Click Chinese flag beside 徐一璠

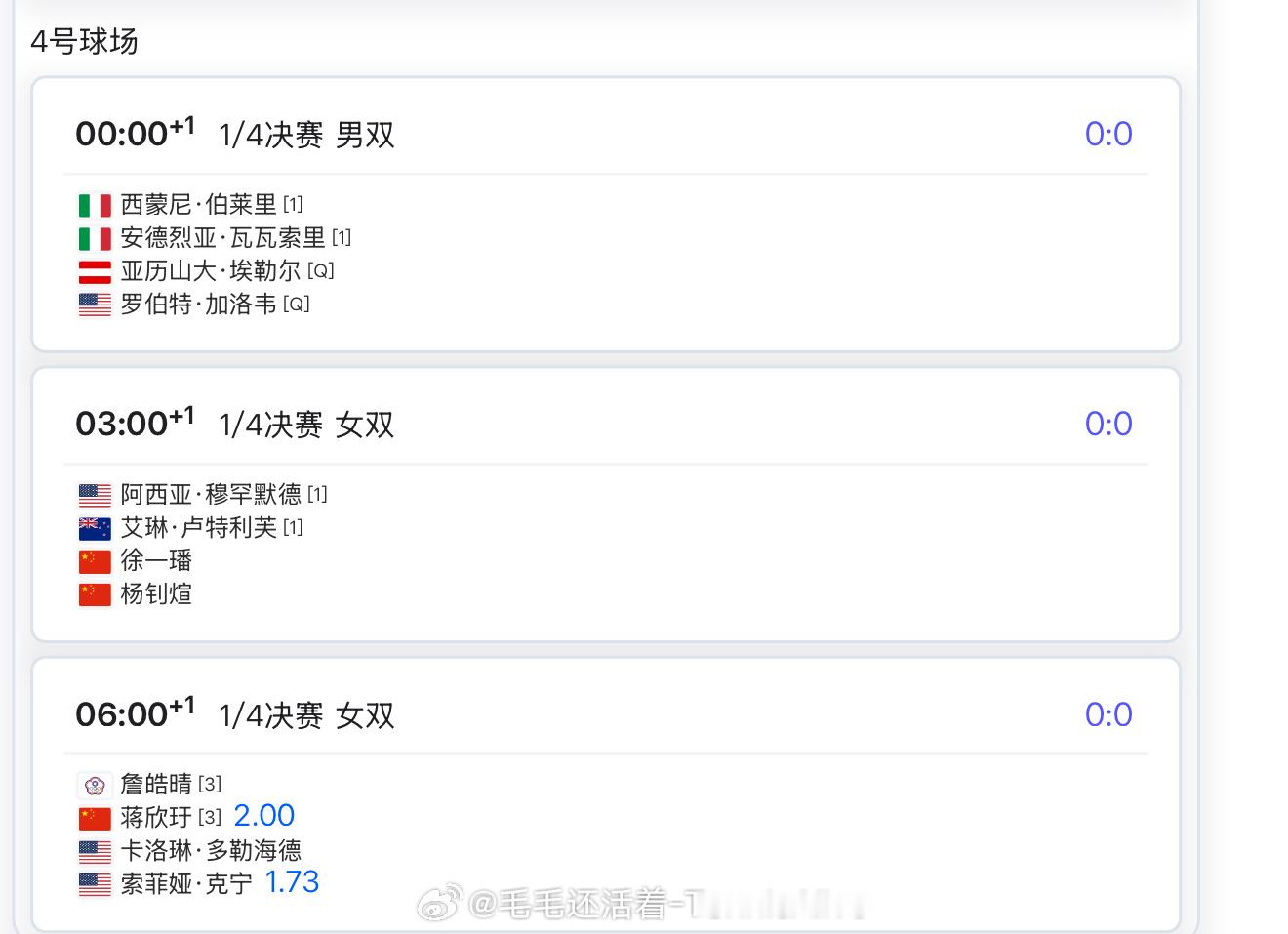(x=95, y=561)
